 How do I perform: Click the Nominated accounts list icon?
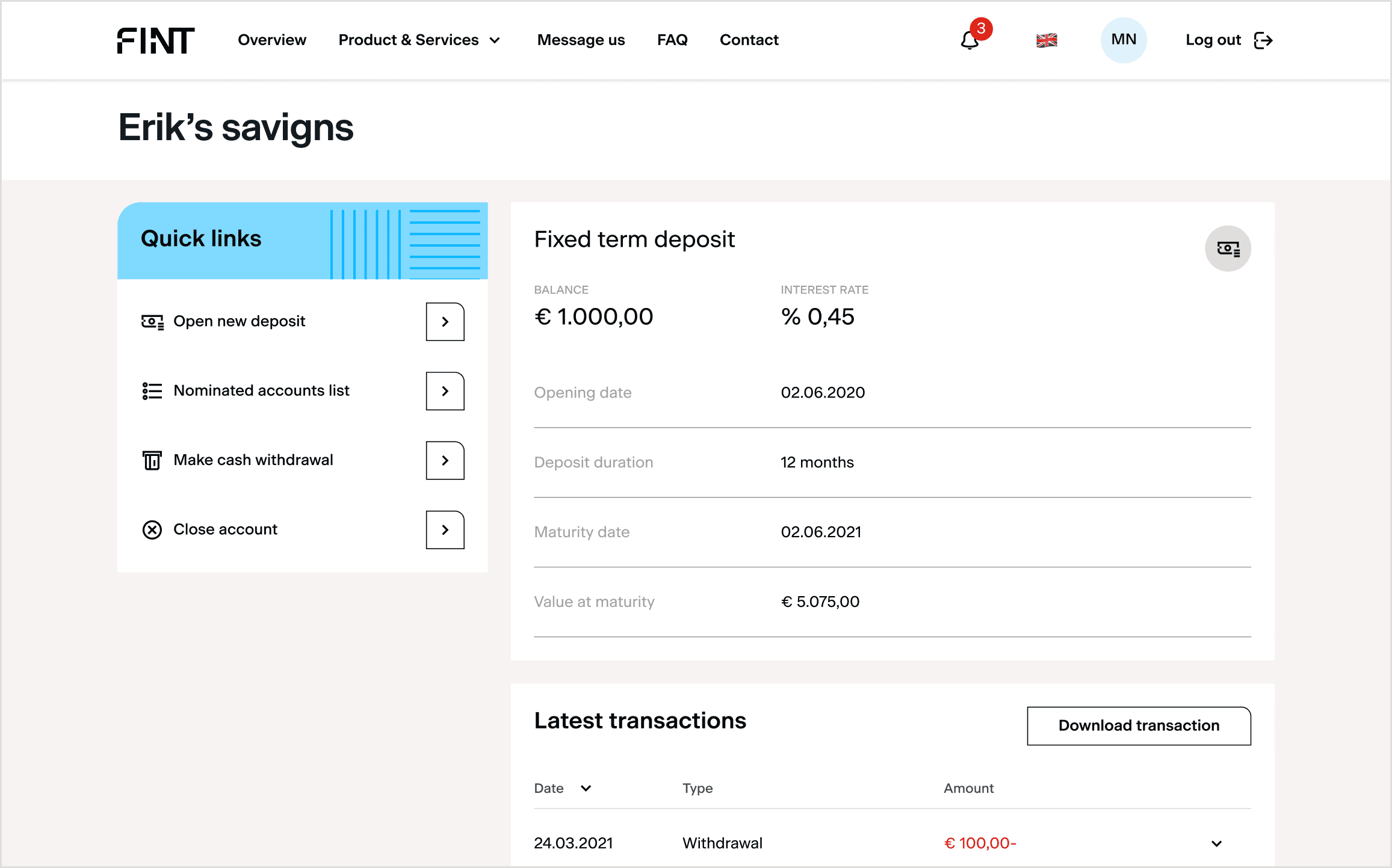coord(152,391)
